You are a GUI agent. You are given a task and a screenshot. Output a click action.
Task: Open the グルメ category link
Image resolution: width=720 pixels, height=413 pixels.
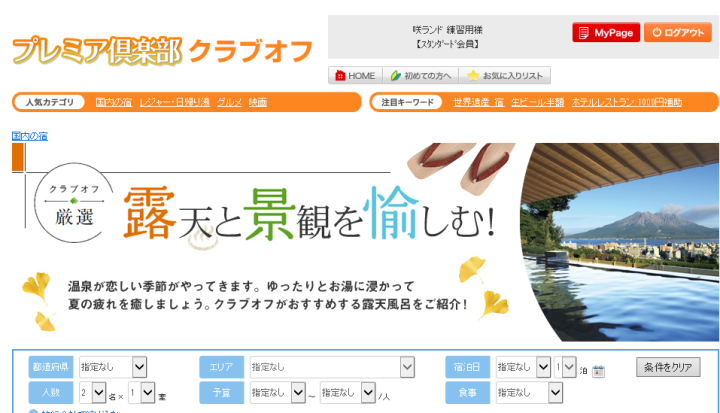[229, 102]
